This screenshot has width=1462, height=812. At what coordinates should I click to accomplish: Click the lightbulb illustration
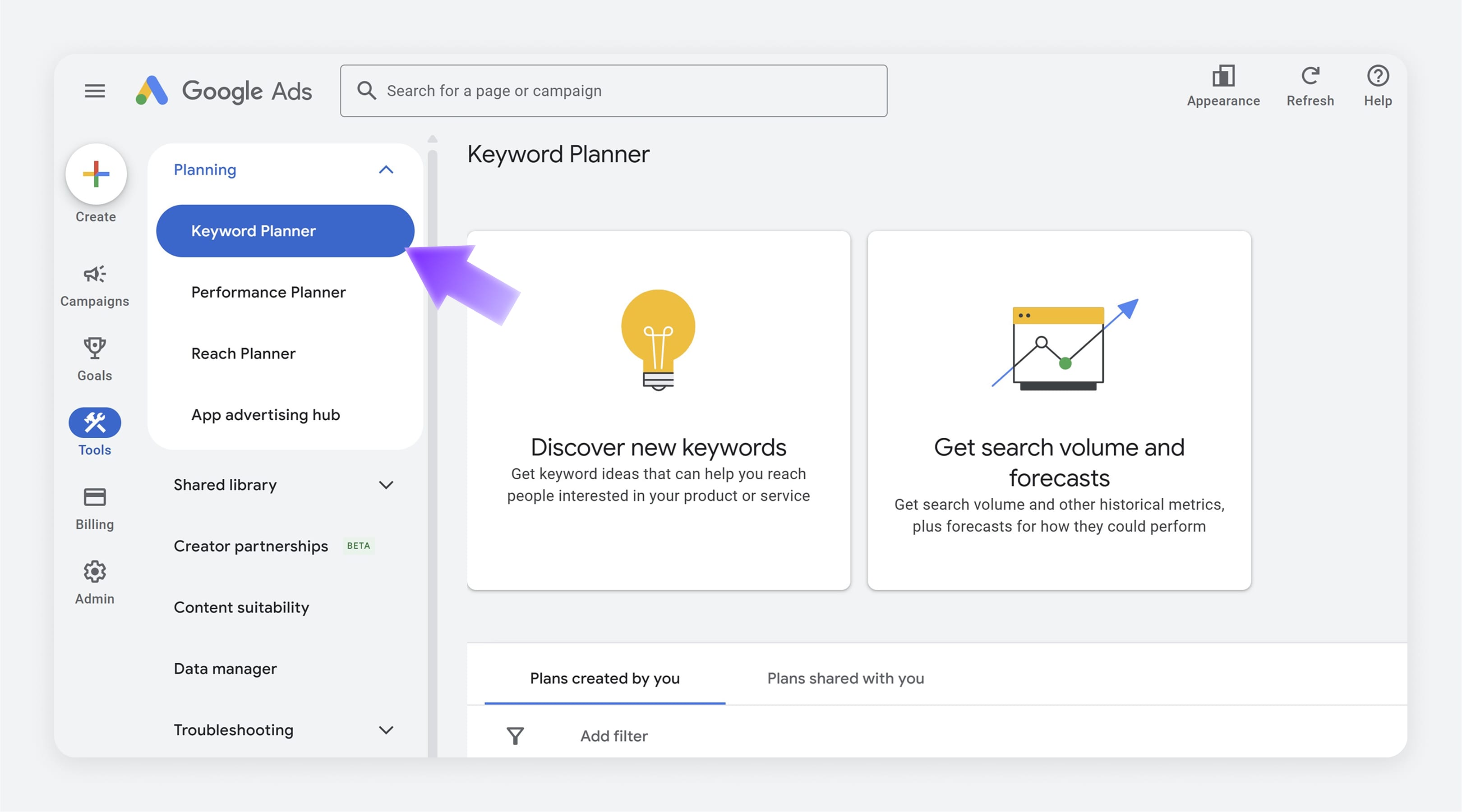click(658, 340)
